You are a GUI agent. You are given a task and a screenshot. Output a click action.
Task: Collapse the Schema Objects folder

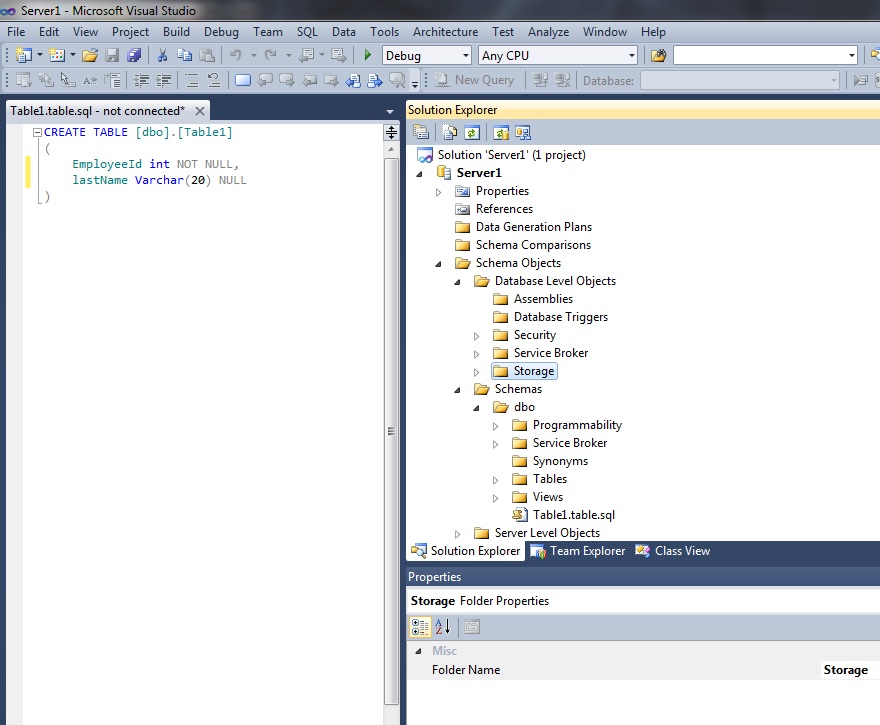pyautogui.click(x=438, y=264)
